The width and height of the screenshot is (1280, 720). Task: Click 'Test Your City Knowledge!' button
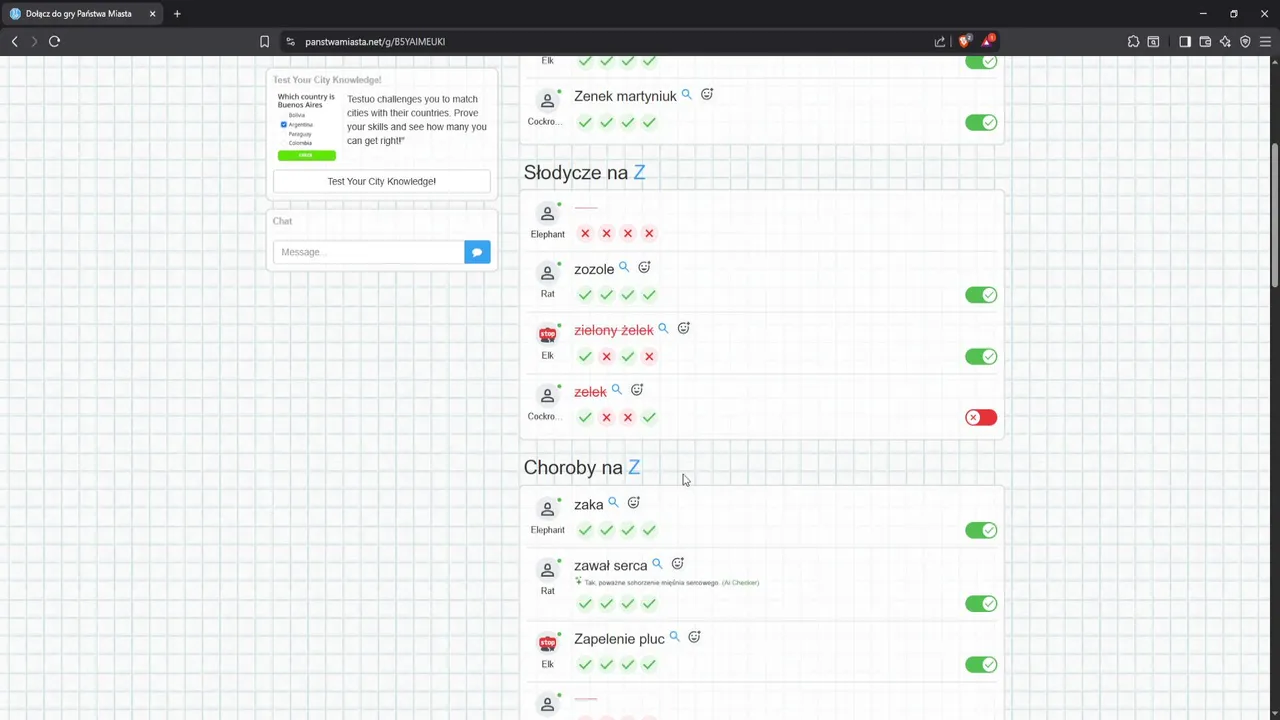(382, 181)
